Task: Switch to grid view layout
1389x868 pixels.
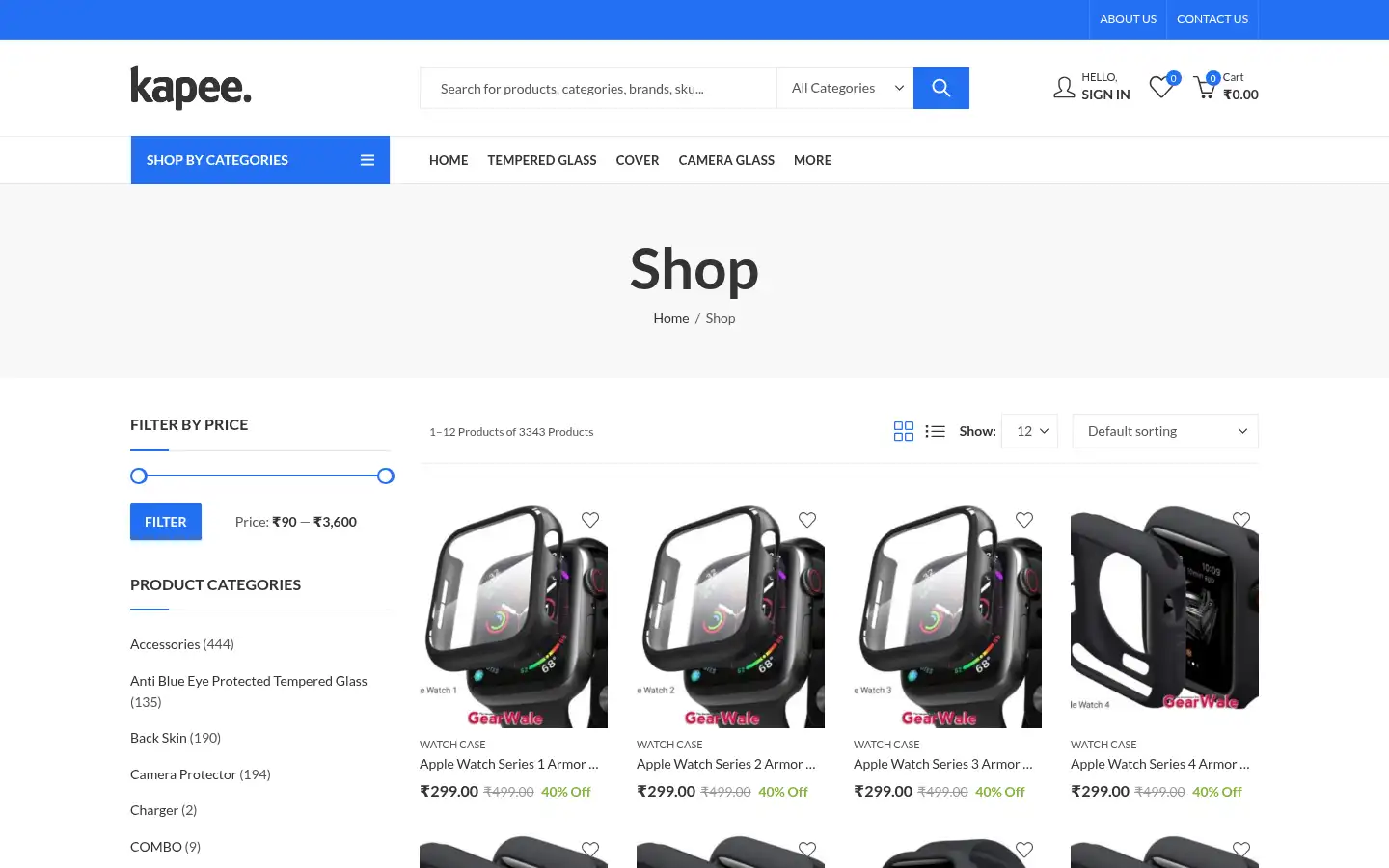Action: pyautogui.click(x=903, y=431)
